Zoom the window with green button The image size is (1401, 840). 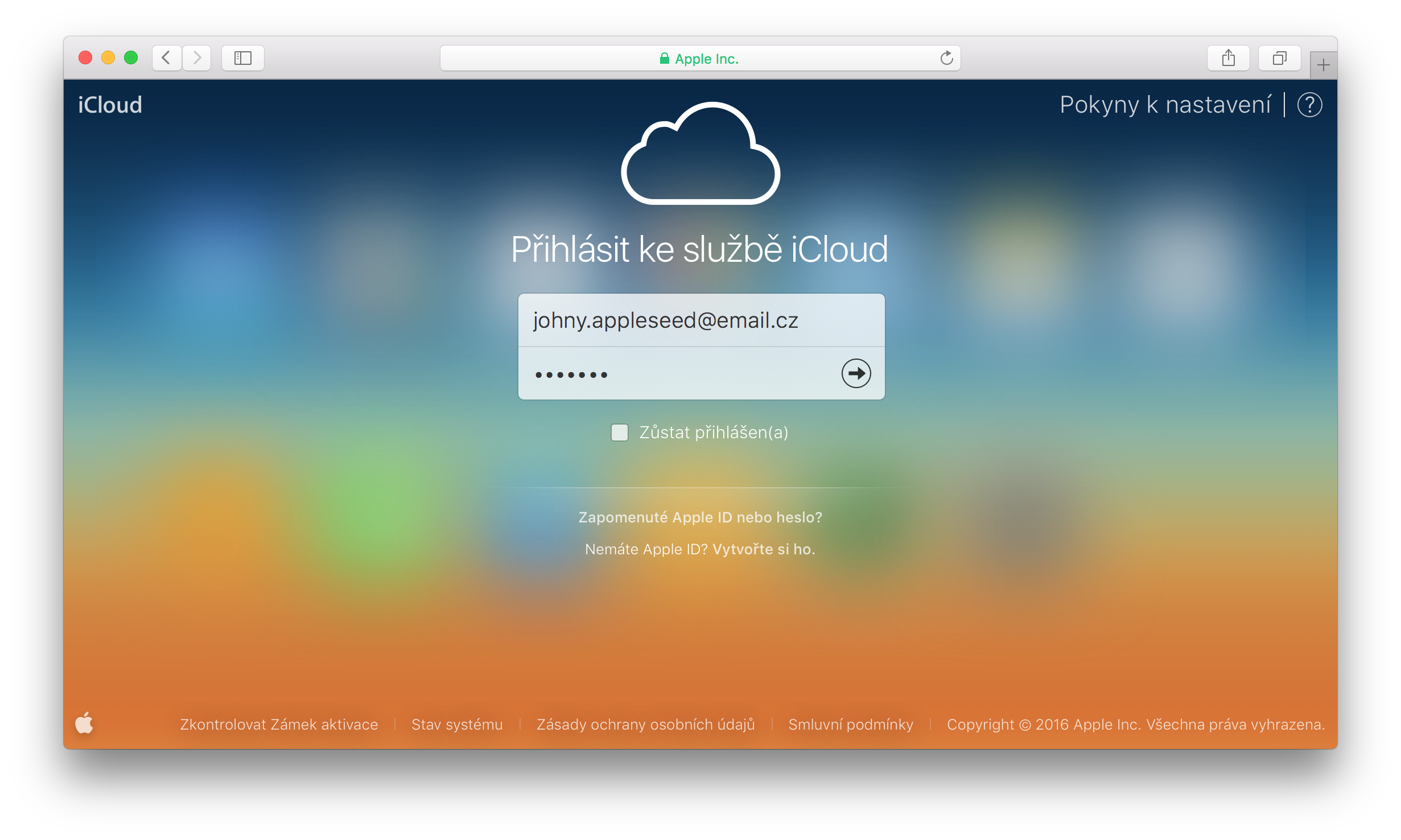coord(131,58)
